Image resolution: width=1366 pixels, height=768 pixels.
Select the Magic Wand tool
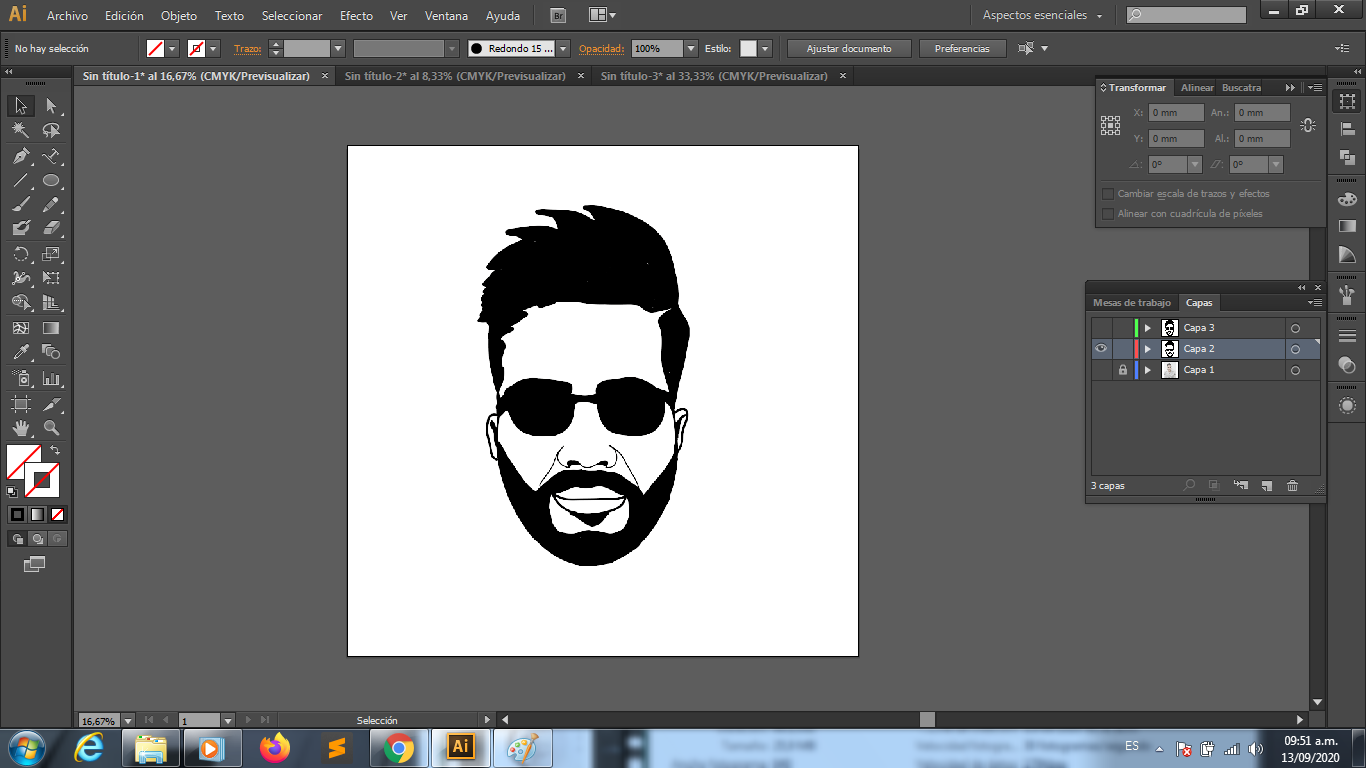(21, 130)
